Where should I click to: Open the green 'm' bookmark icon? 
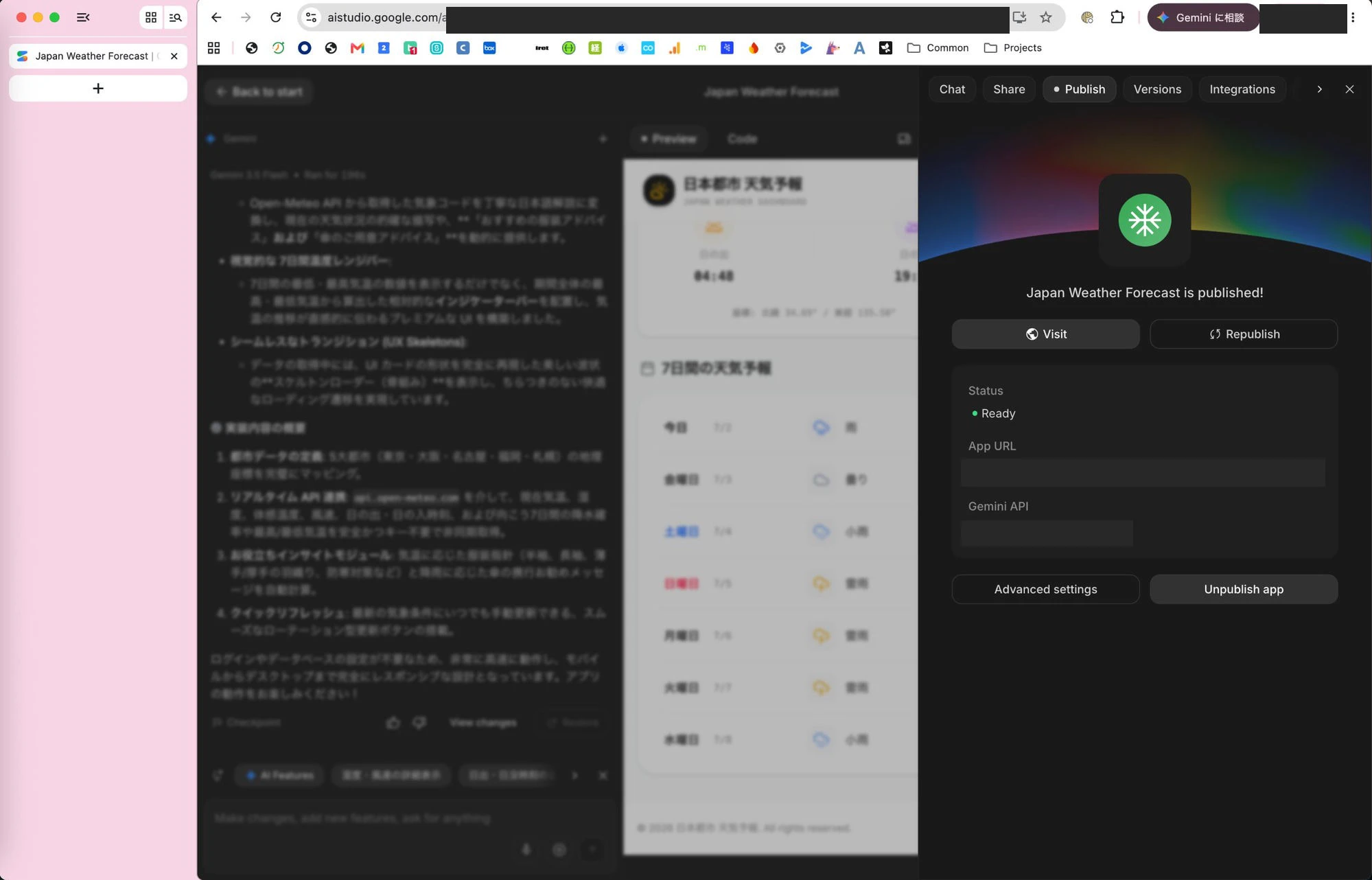[701, 48]
